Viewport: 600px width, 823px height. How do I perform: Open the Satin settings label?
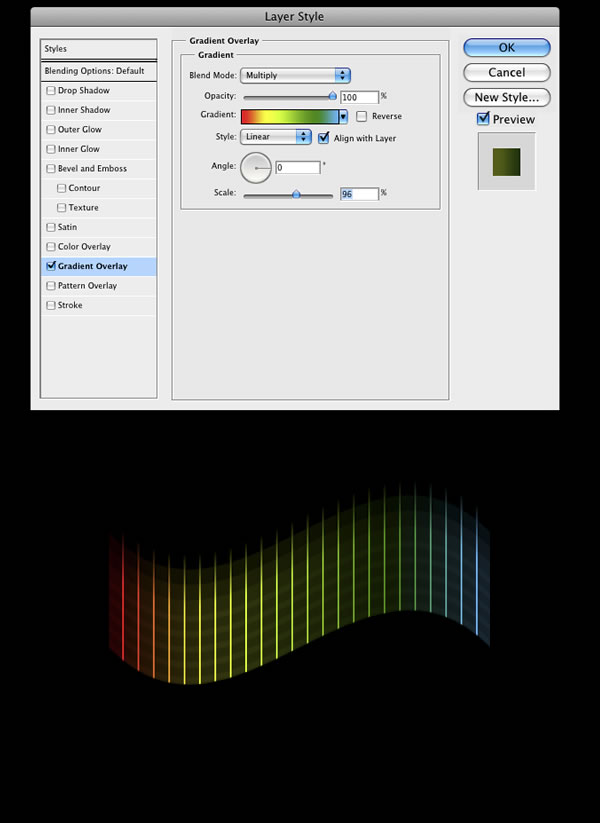(x=67, y=227)
